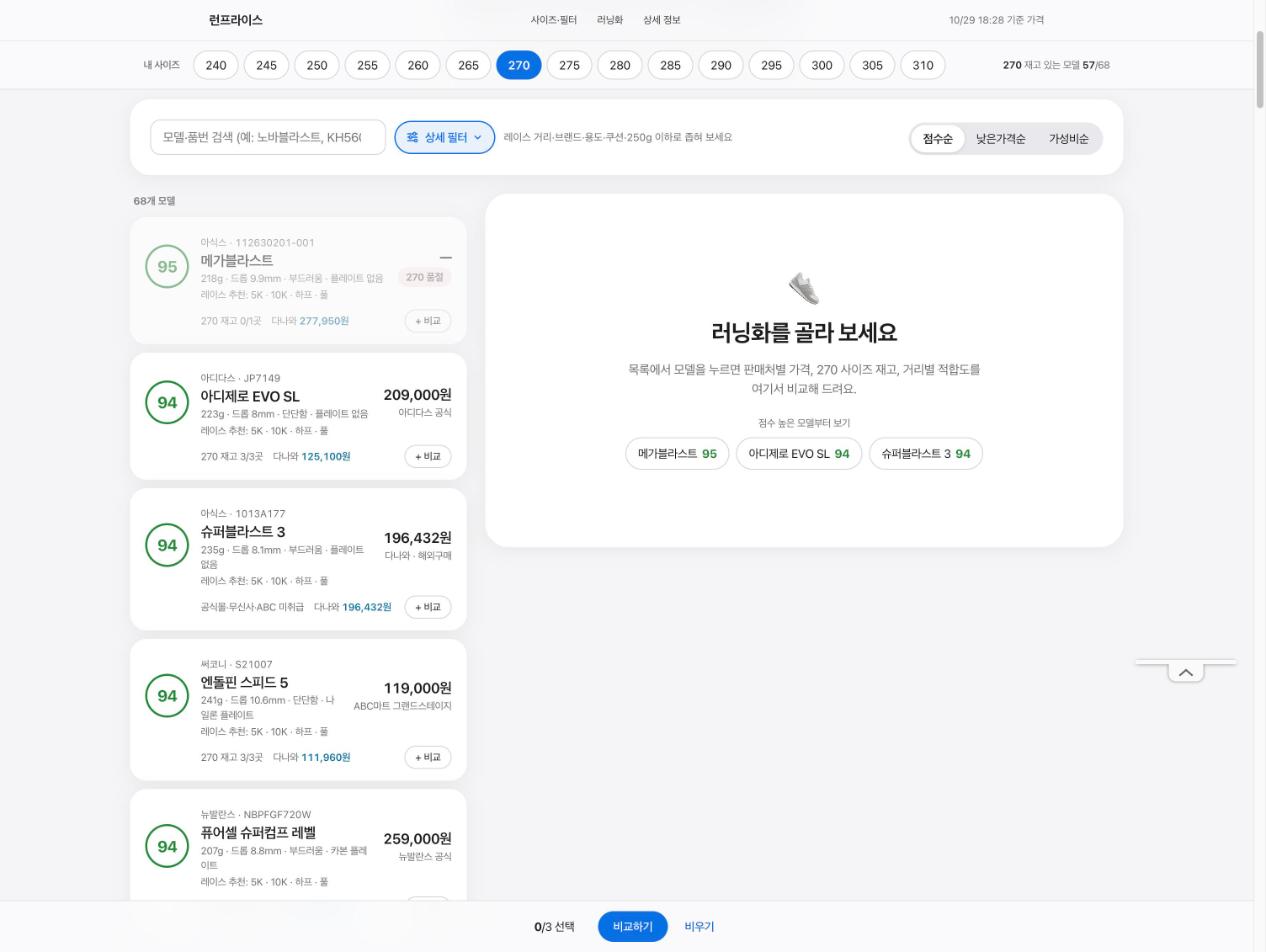The image size is (1266, 952).
Task: Select size 240
Action: (216, 65)
